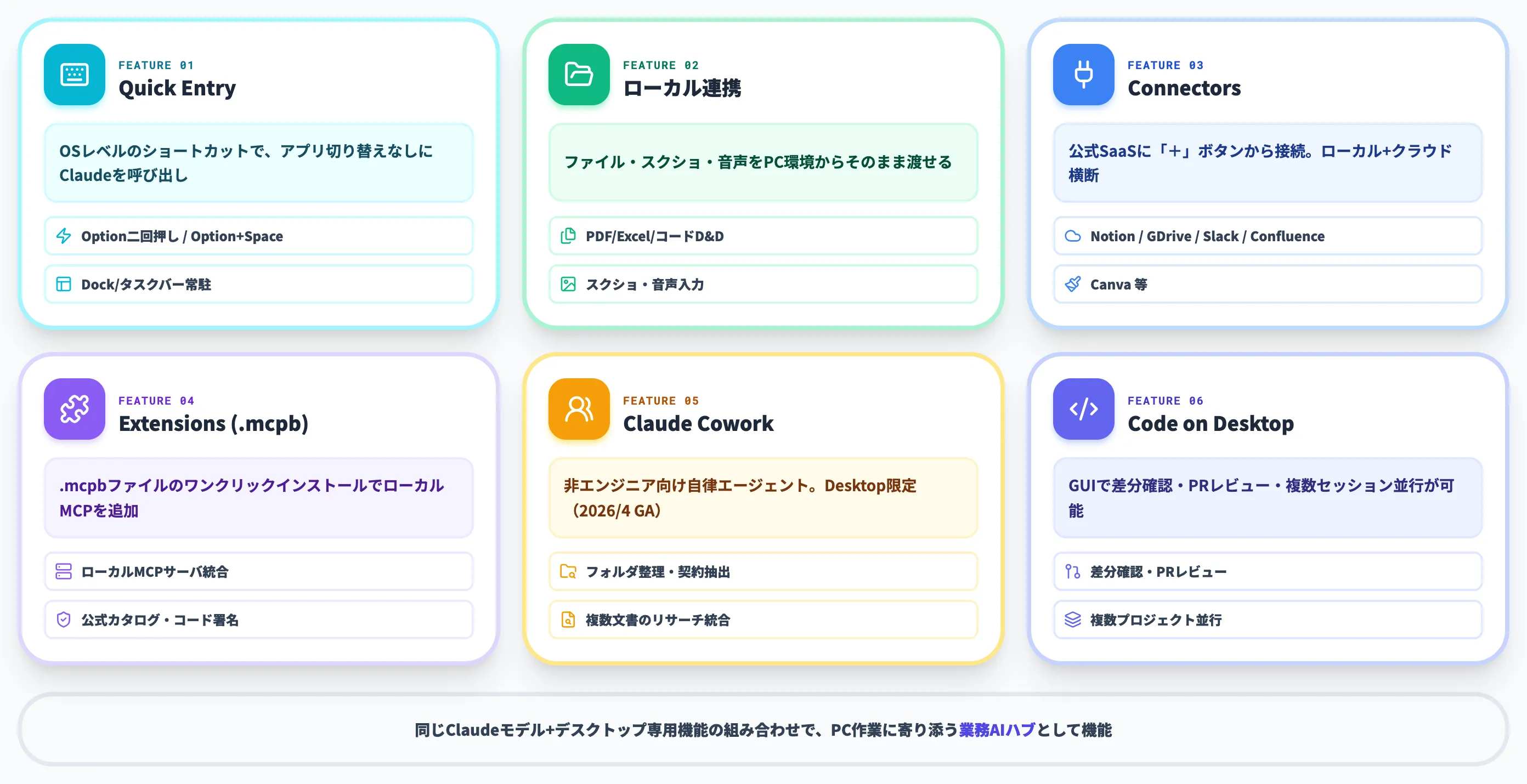The height and width of the screenshot is (784, 1527).
Task: Click the green folder icon for ローカル連携
Action: (x=579, y=75)
